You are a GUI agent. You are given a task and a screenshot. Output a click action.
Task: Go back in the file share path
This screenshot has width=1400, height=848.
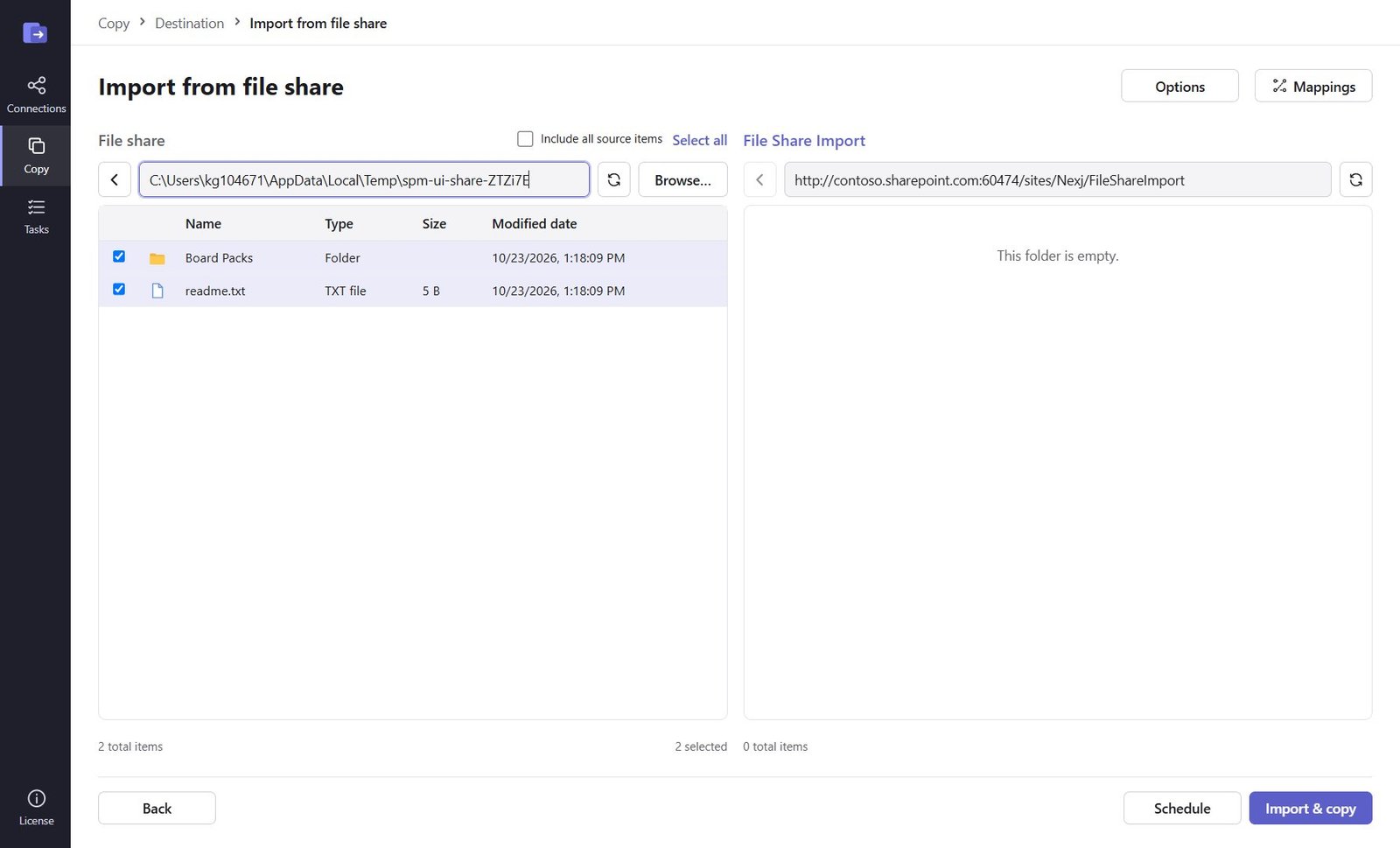[115, 180]
